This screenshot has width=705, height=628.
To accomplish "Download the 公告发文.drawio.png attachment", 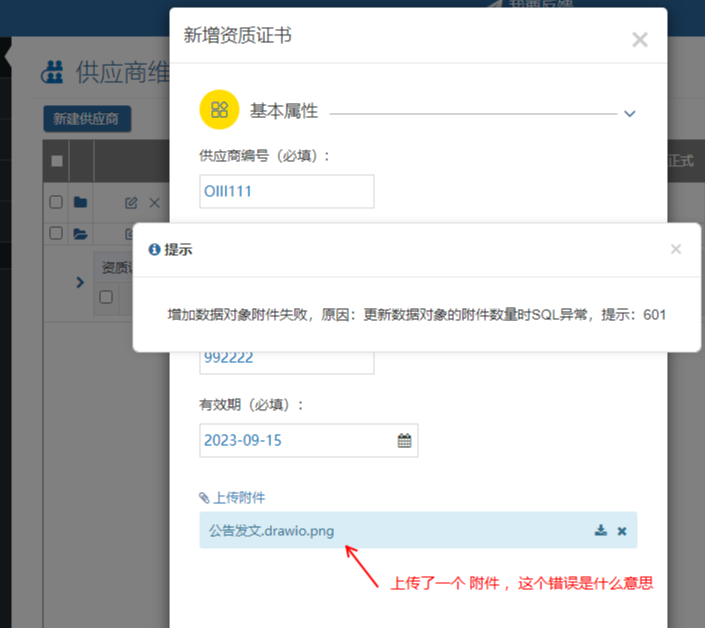I will coord(601,530).
